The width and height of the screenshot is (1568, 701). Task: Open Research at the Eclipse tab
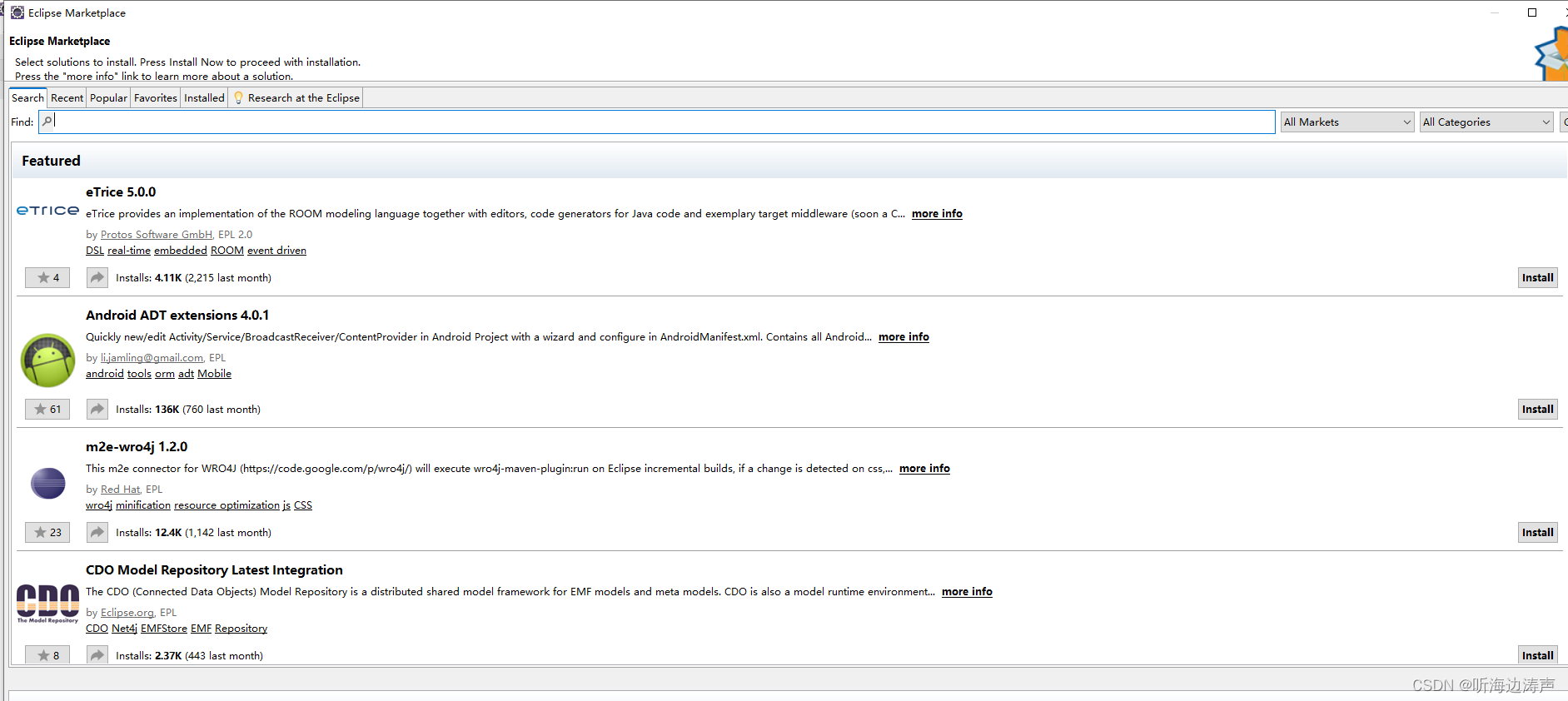tap(296, 97)
